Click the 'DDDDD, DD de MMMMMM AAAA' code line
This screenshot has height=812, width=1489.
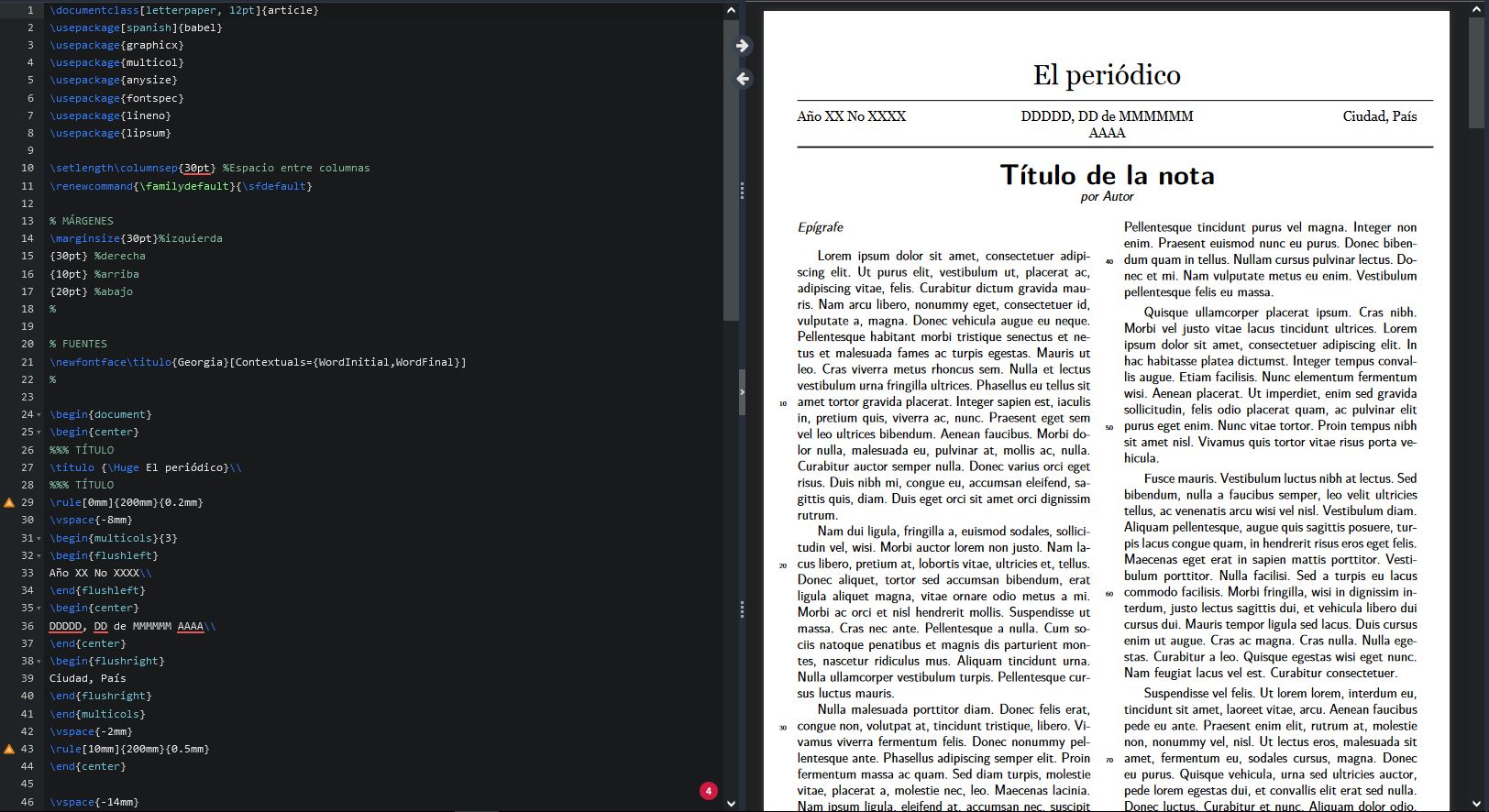coord(133,626)
